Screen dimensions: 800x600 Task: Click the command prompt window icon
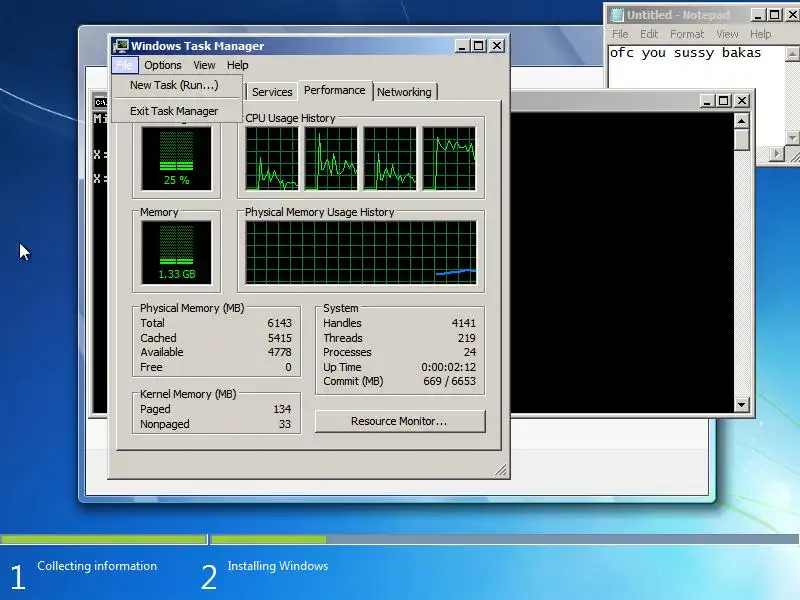[100, 102]
